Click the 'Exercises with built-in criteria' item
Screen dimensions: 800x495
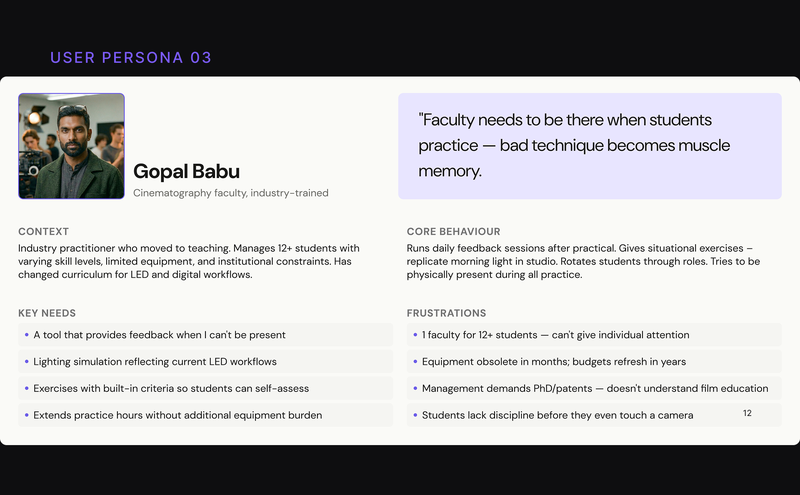[x=171, y=388]
